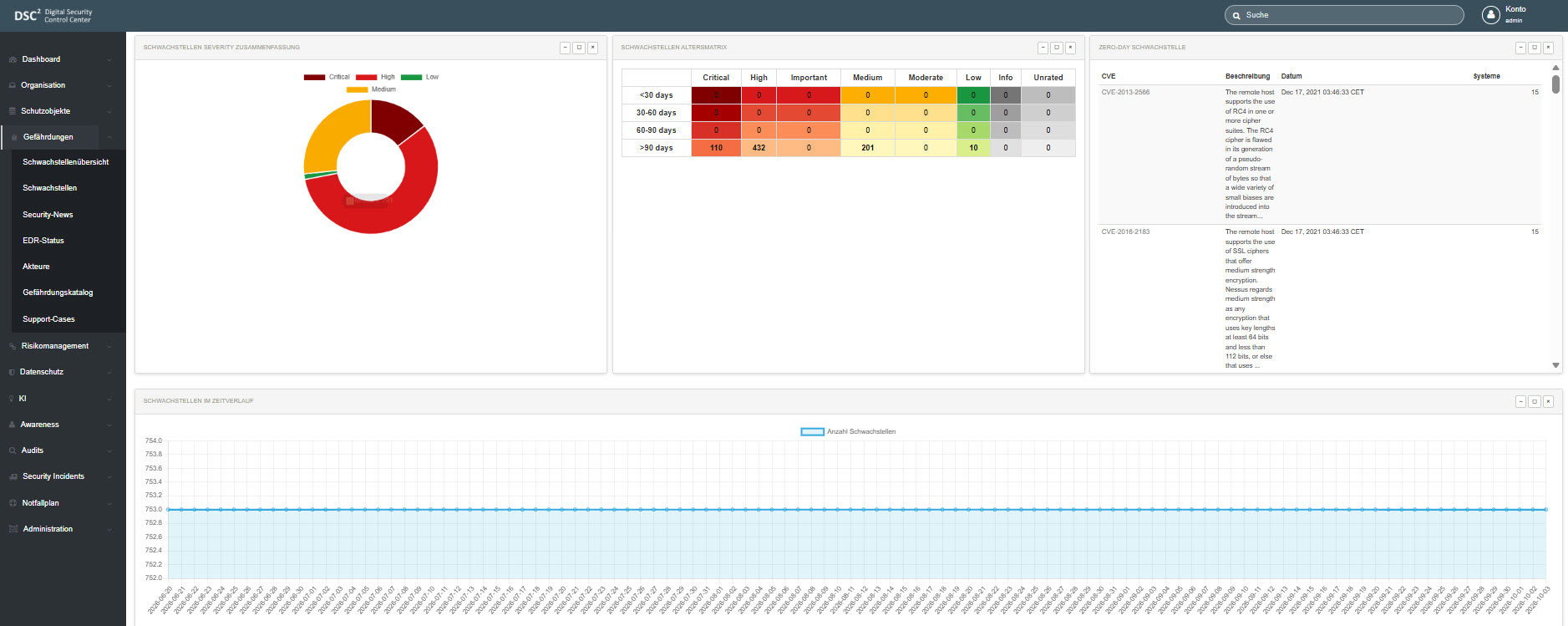
Task: Maximize the Zero-Day Schwachstelle panel
Action: (x=1534, y=48)
